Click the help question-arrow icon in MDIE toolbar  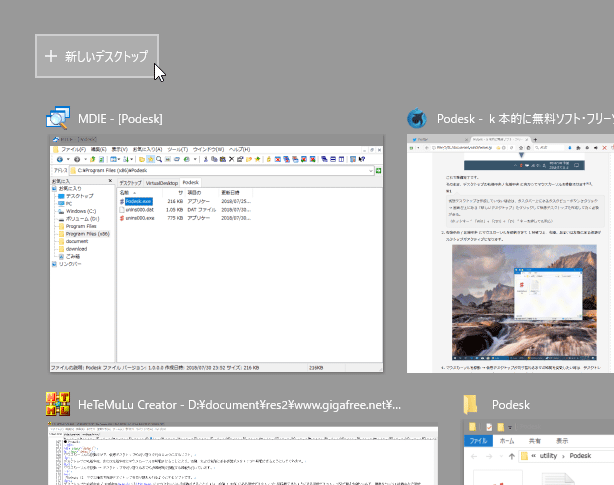click(x=362, y=159)
